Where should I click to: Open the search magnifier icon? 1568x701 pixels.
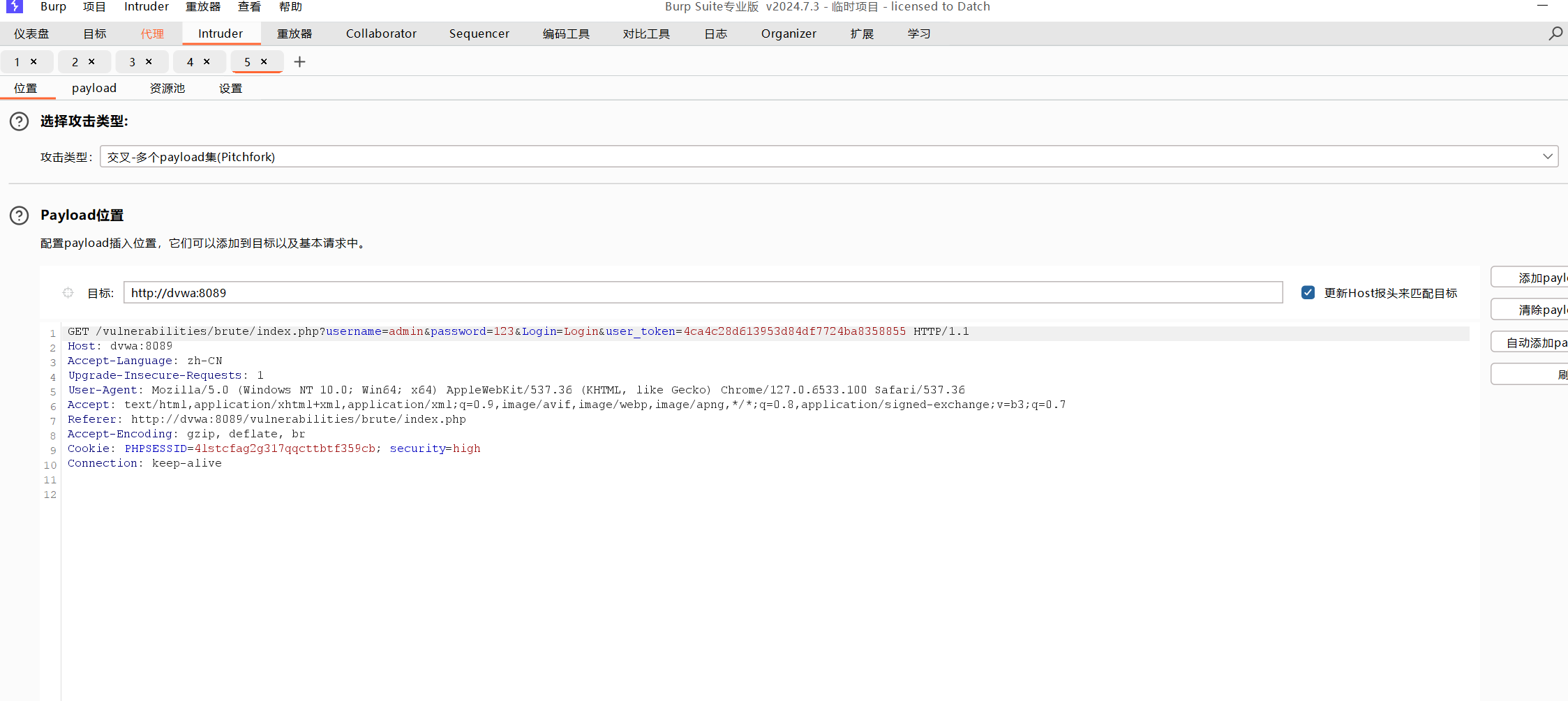pyautogui.click(x=1555, y=33)
